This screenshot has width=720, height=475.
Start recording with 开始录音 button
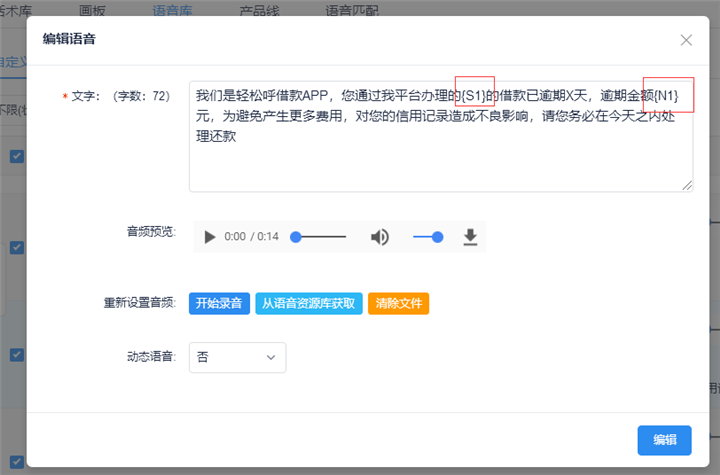tap(219, 303)
